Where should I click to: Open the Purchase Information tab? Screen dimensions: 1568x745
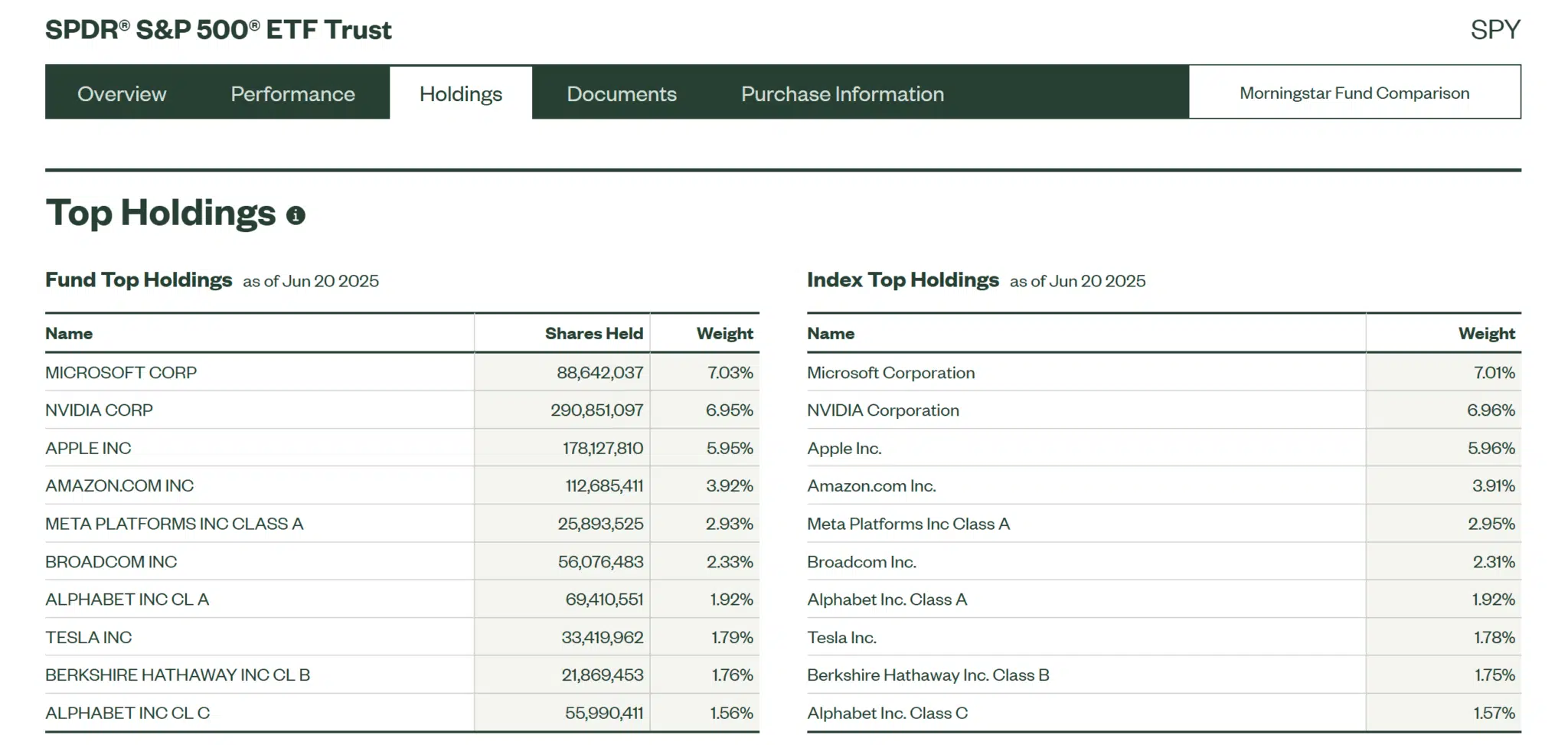click(x=841, y=93)
